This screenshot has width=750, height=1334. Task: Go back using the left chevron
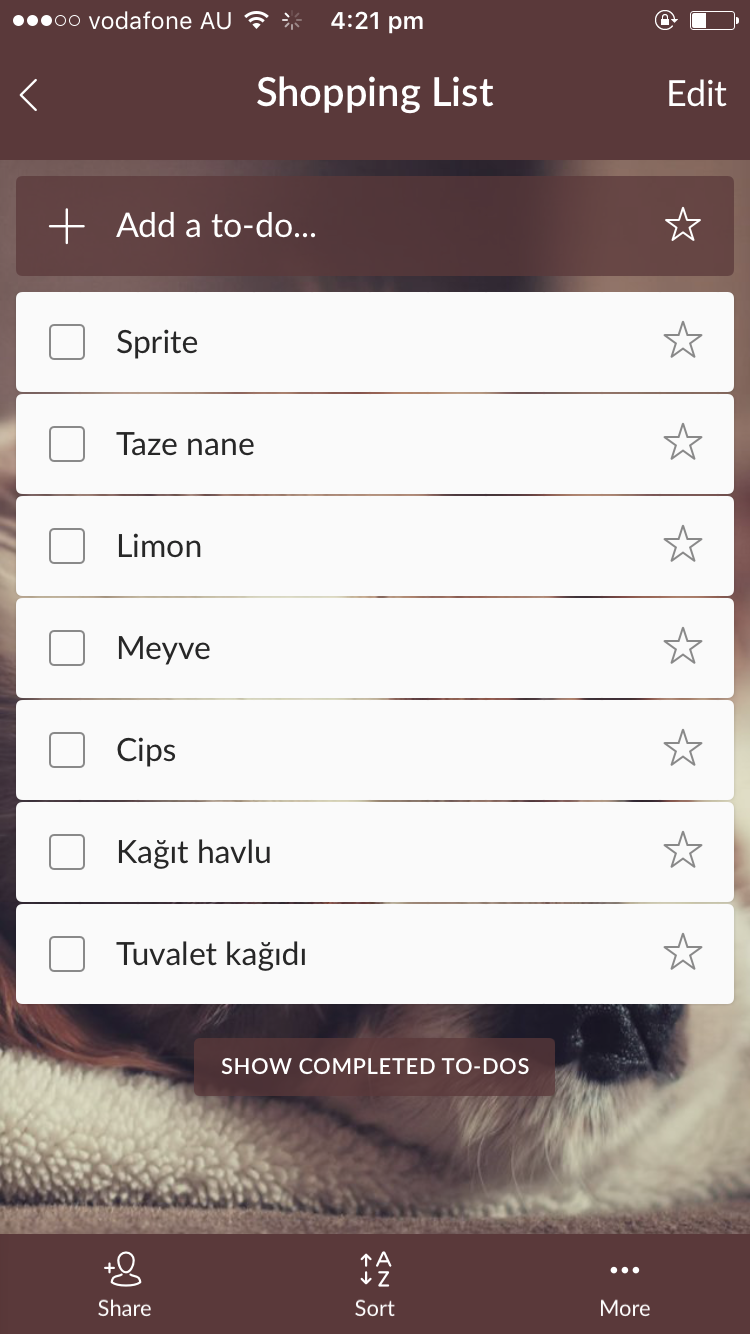point(29,95)
